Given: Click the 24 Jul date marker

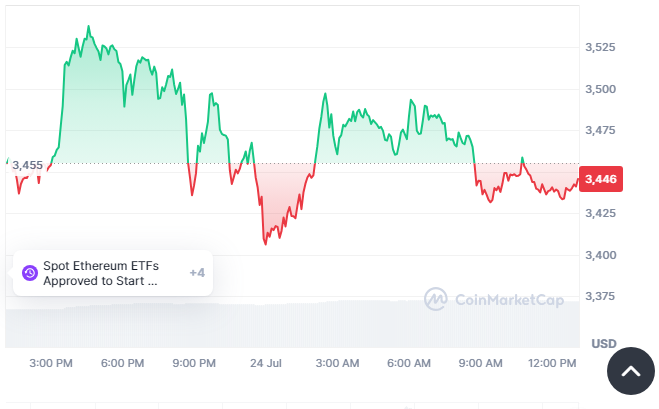Looking at the screenshot, I should (x=264, y=363).
